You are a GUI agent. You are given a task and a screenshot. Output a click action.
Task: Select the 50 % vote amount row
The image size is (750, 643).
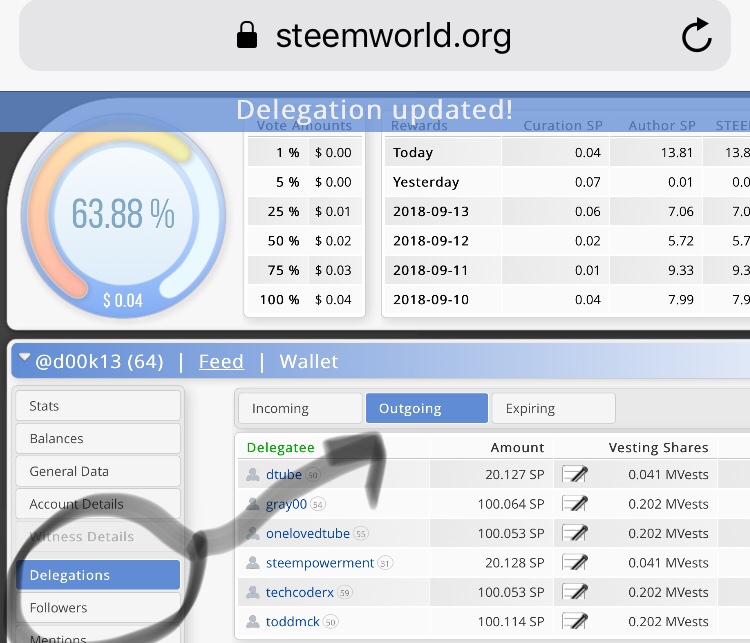coord(305,241)
